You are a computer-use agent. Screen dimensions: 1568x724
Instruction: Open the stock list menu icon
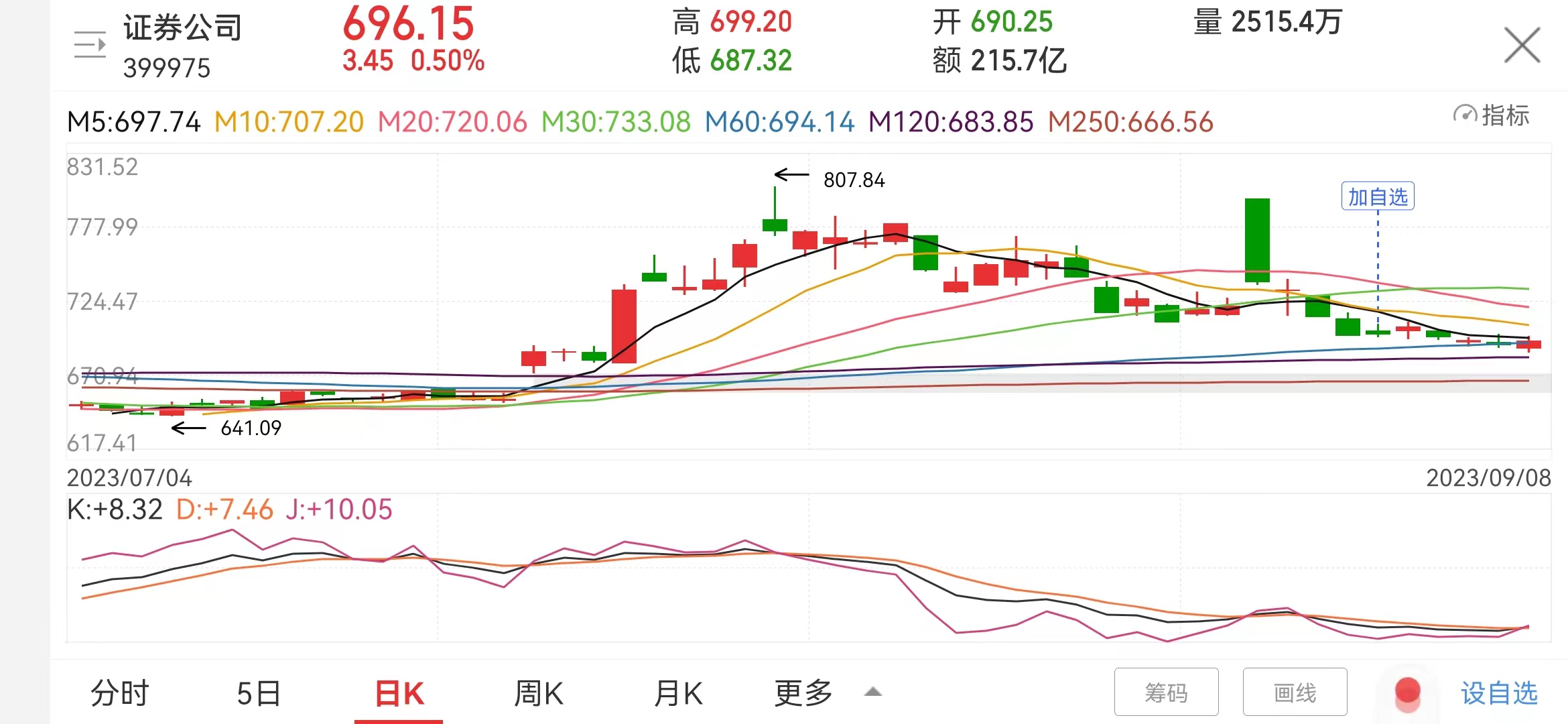point(90,45)
